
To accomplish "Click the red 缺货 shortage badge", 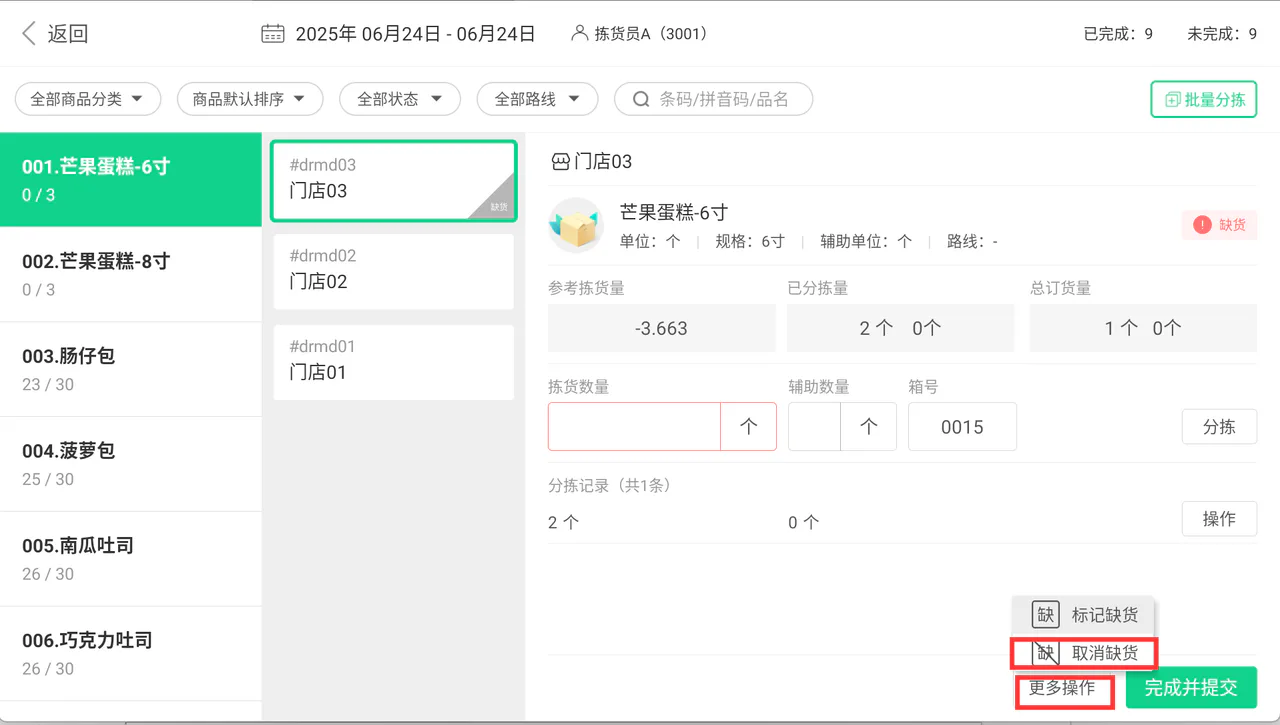I will coord(1219,225).
